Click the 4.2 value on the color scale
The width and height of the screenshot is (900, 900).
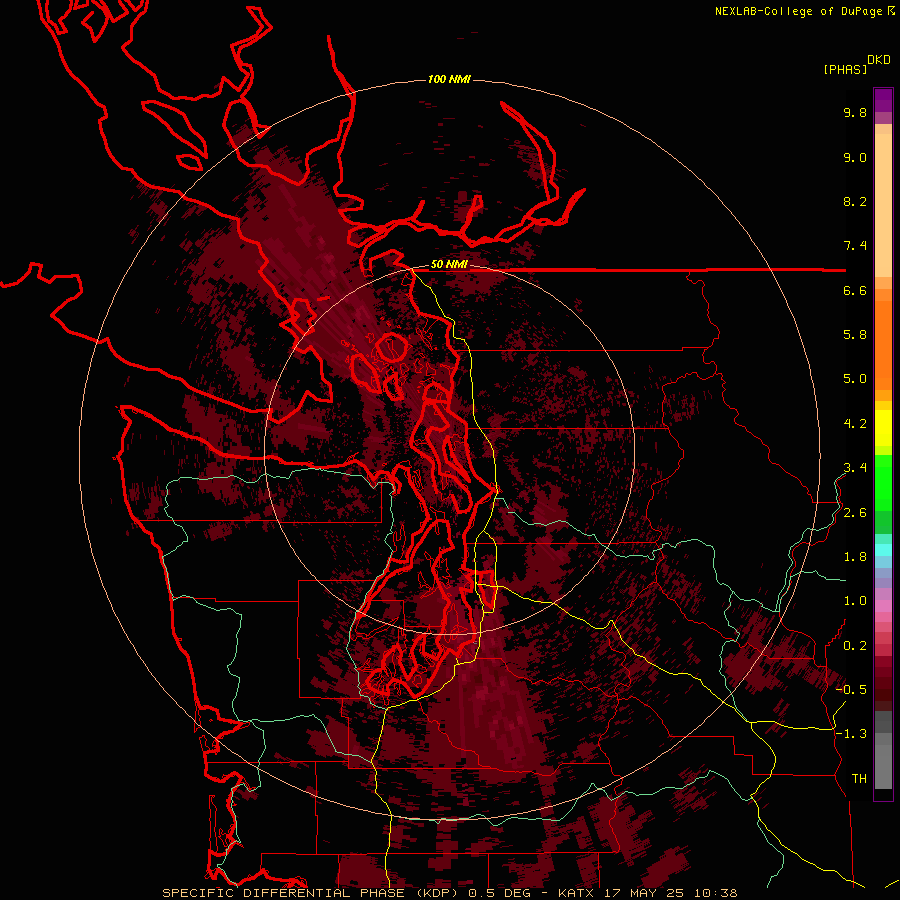click(x=855, y=424)
